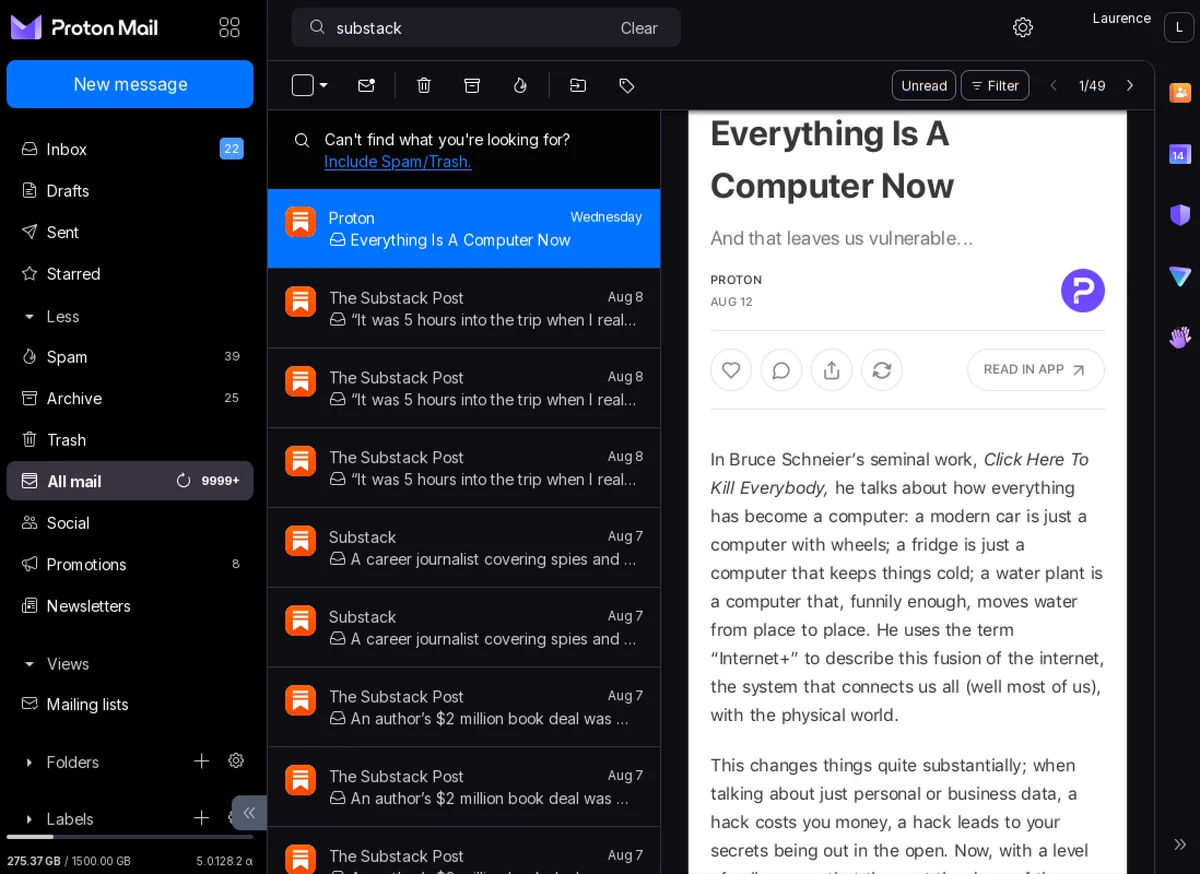Click the storage usage progress bar
This screenshot has height=874, width=1200.
pos(130,837)
